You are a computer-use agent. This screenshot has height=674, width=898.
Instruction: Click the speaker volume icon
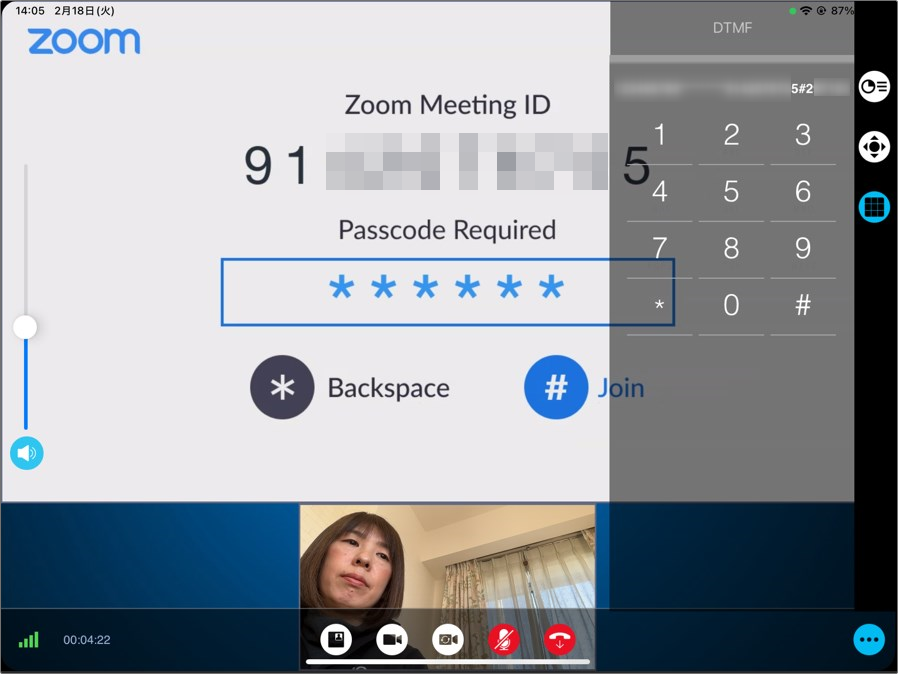(26, 453)
